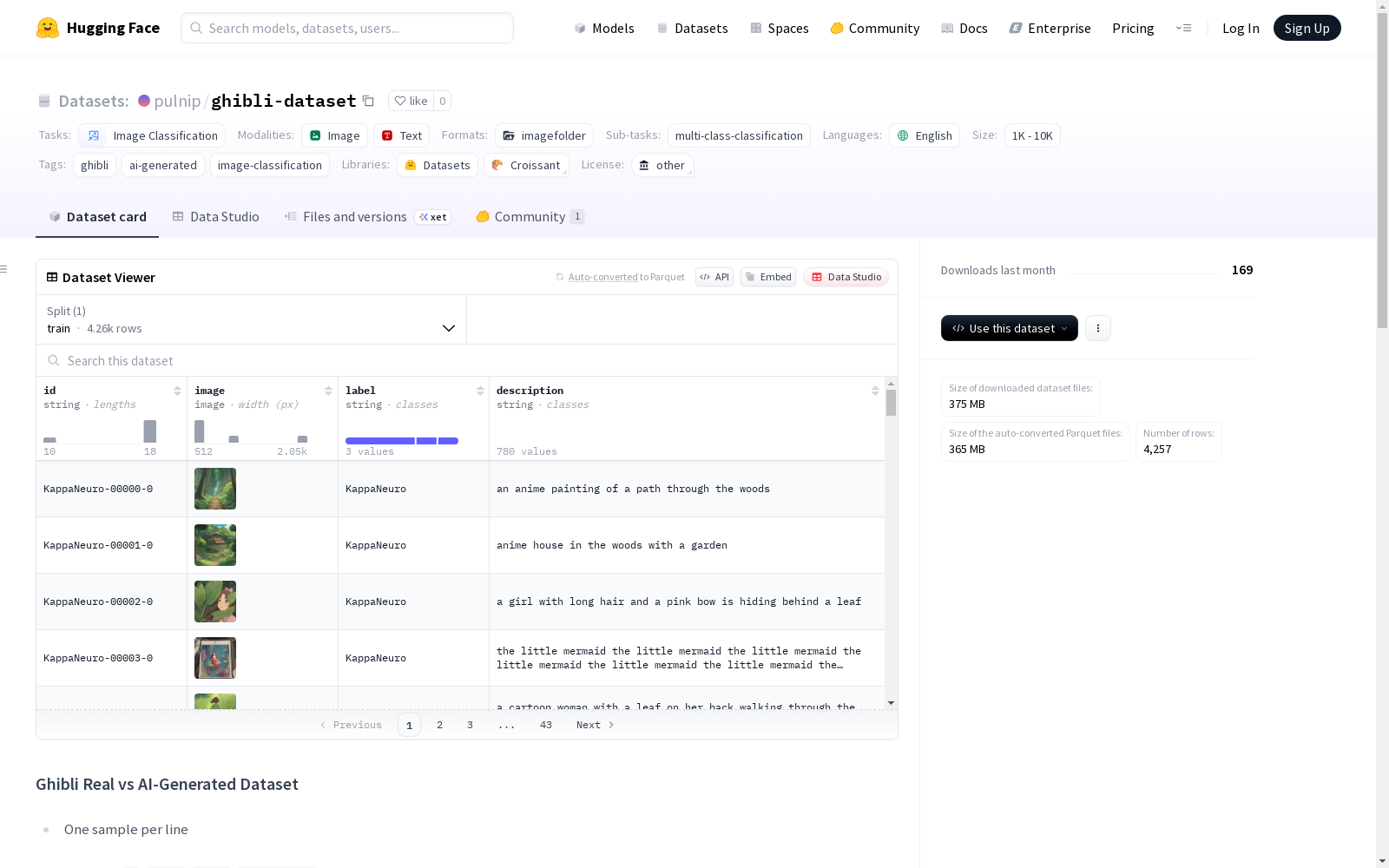The height and width of the screenshot is (868, 1389).
Task: Sort the image column
Action: click(328, 391)
